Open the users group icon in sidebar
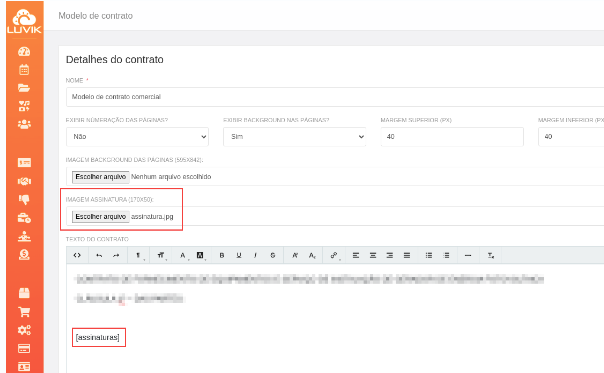The width and height of the screenshot is (604, 373). coord(24,124)
